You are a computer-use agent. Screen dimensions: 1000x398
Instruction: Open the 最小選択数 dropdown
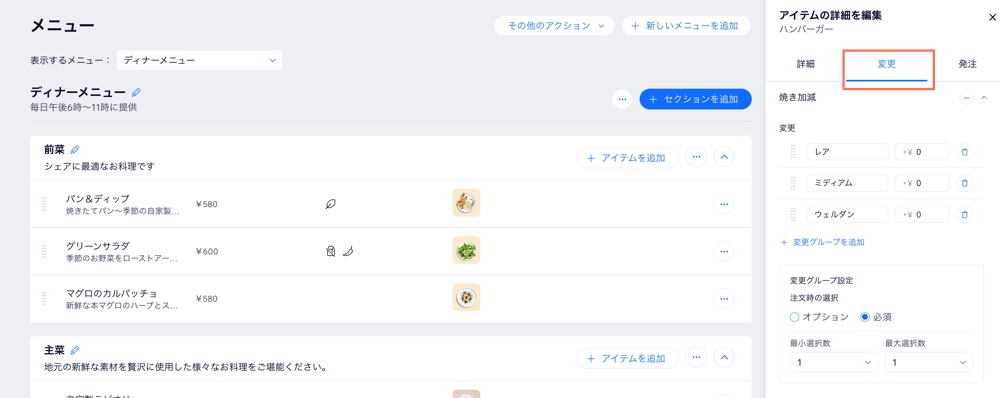click(834, 362)
